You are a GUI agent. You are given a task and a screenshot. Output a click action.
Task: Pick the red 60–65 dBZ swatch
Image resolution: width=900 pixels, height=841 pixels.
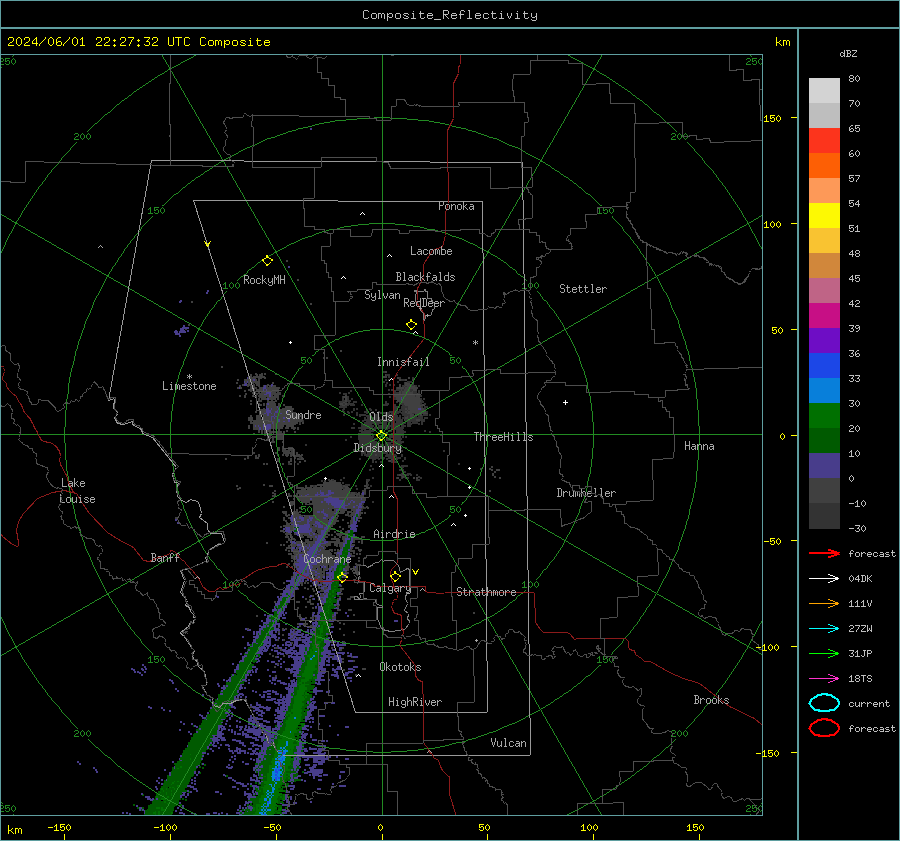tap(824, 141)
